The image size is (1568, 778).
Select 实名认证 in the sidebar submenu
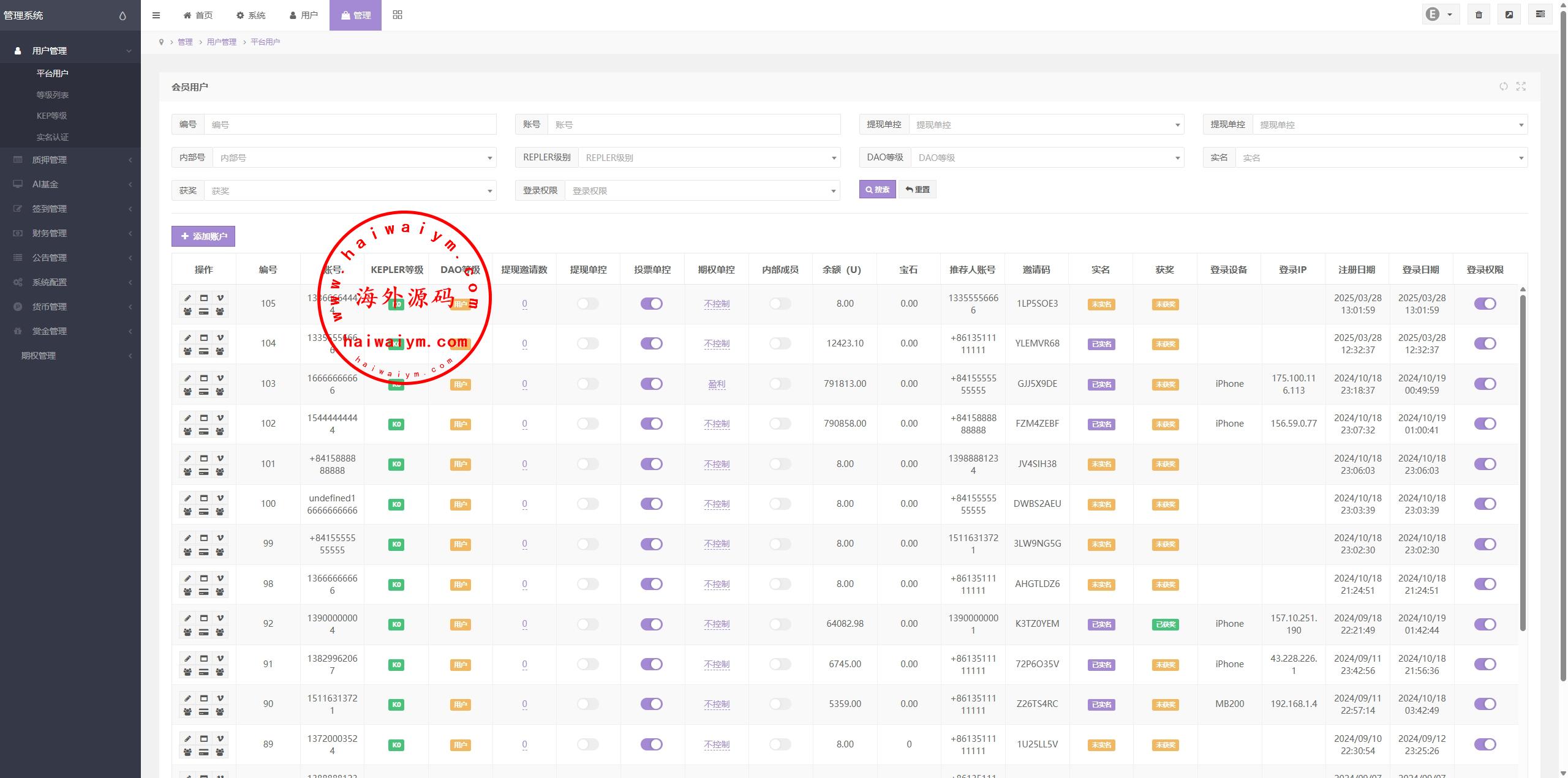pyautogui.click(x=53, y=137)
